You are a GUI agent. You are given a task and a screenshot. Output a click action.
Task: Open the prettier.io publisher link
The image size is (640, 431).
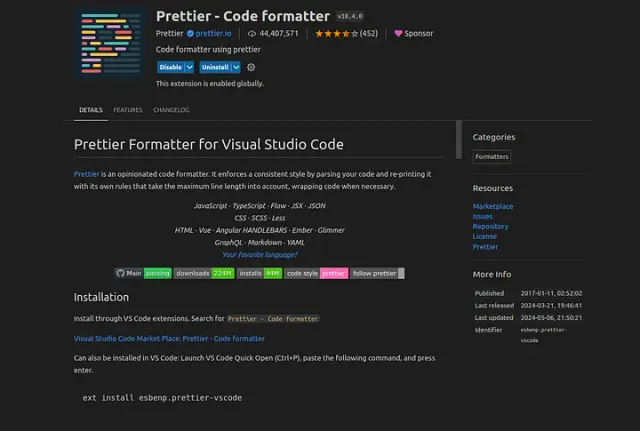pyautogui.click(x=213, y=33)
